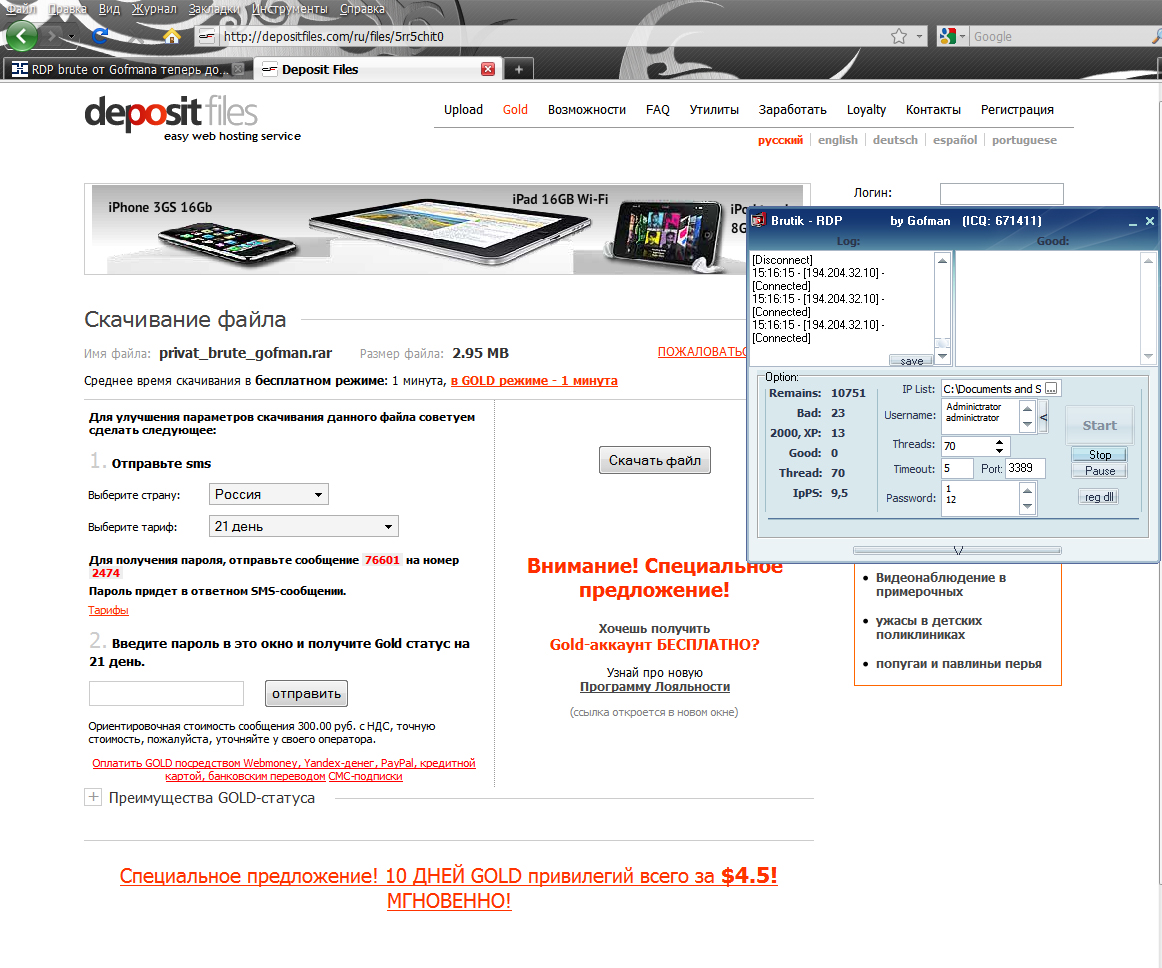
Task: Click the Password list scroll down arrow
Action: tap(1028, 507)
